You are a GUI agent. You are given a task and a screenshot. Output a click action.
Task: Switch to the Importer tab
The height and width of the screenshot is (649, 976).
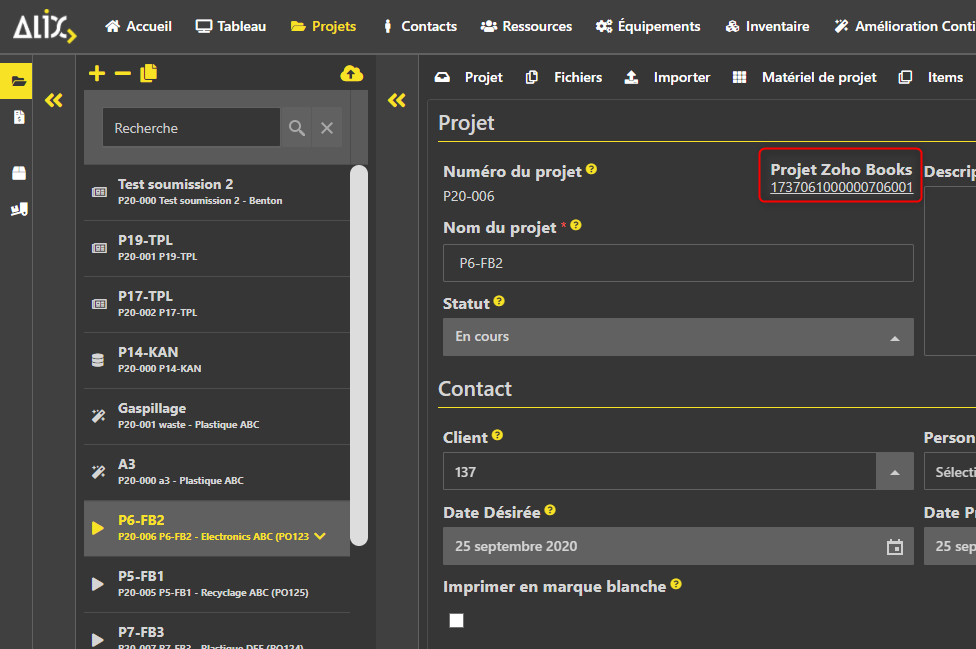coord(667,77)
